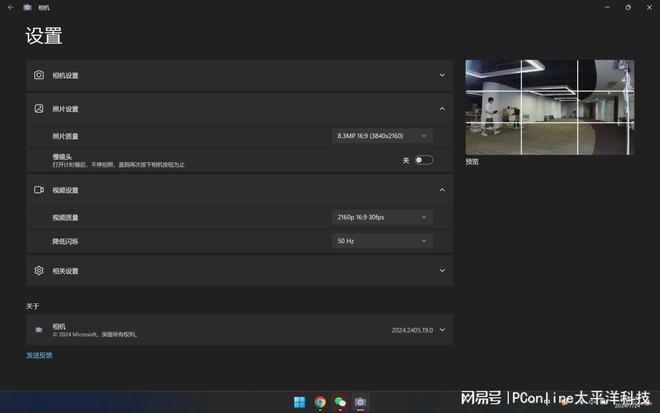Open the 50 Hz flicker reduction dropdown

(382, 241)
